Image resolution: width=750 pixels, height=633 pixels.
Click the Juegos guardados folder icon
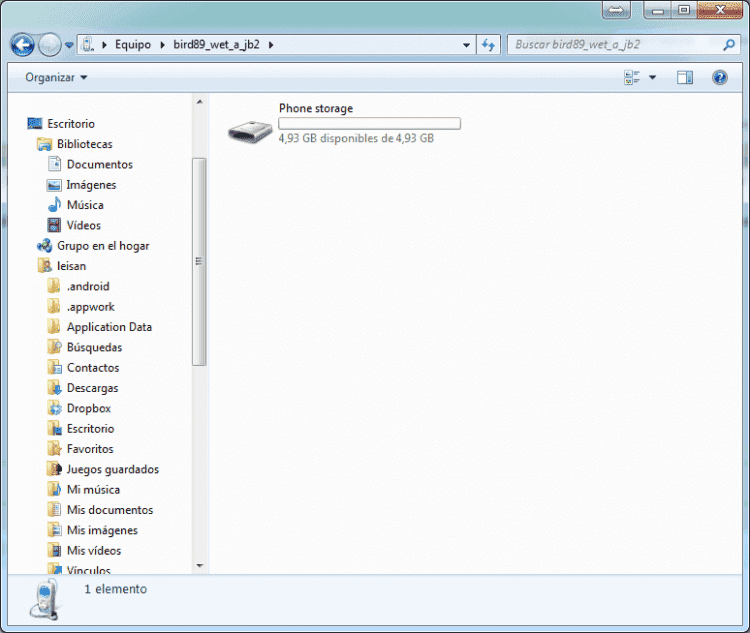(55, 469)
